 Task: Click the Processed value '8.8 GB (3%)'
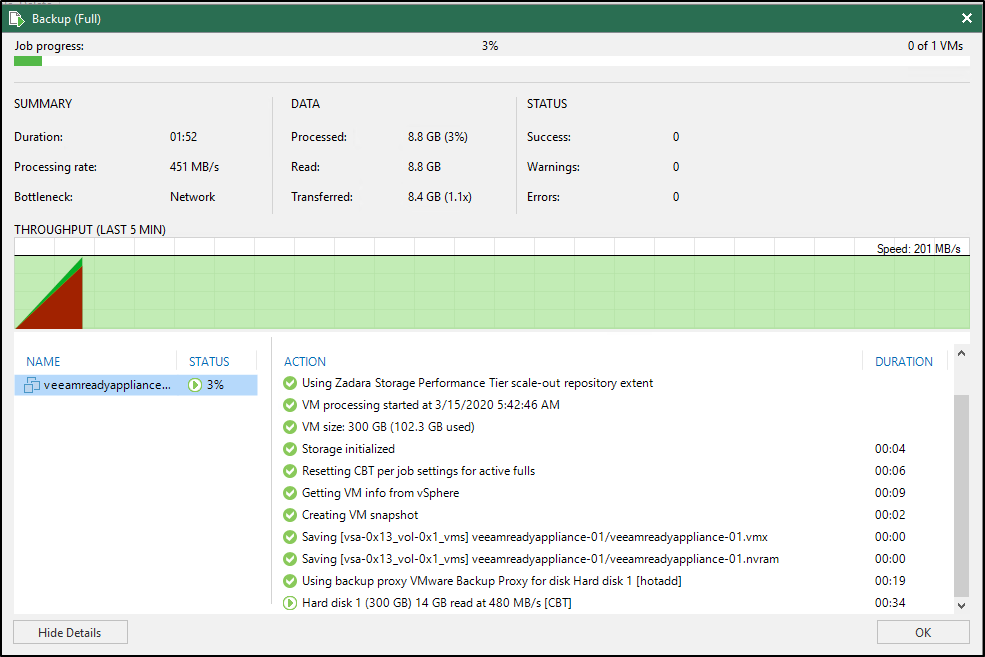tap(437, 137)
